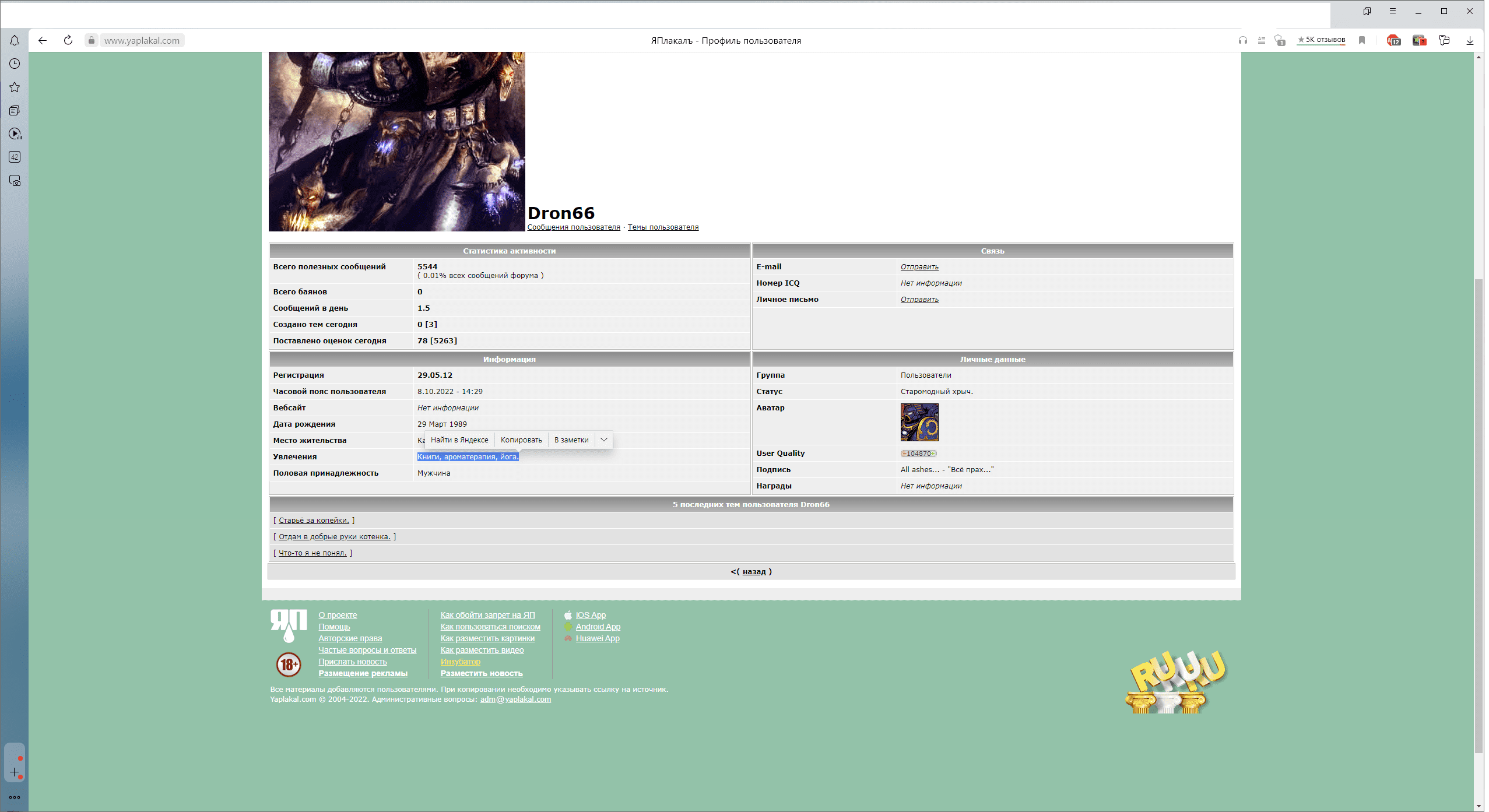Open the topic 'Отдам в добрые руки котенка.'
1489x812 pixels.
click(334, 537)
